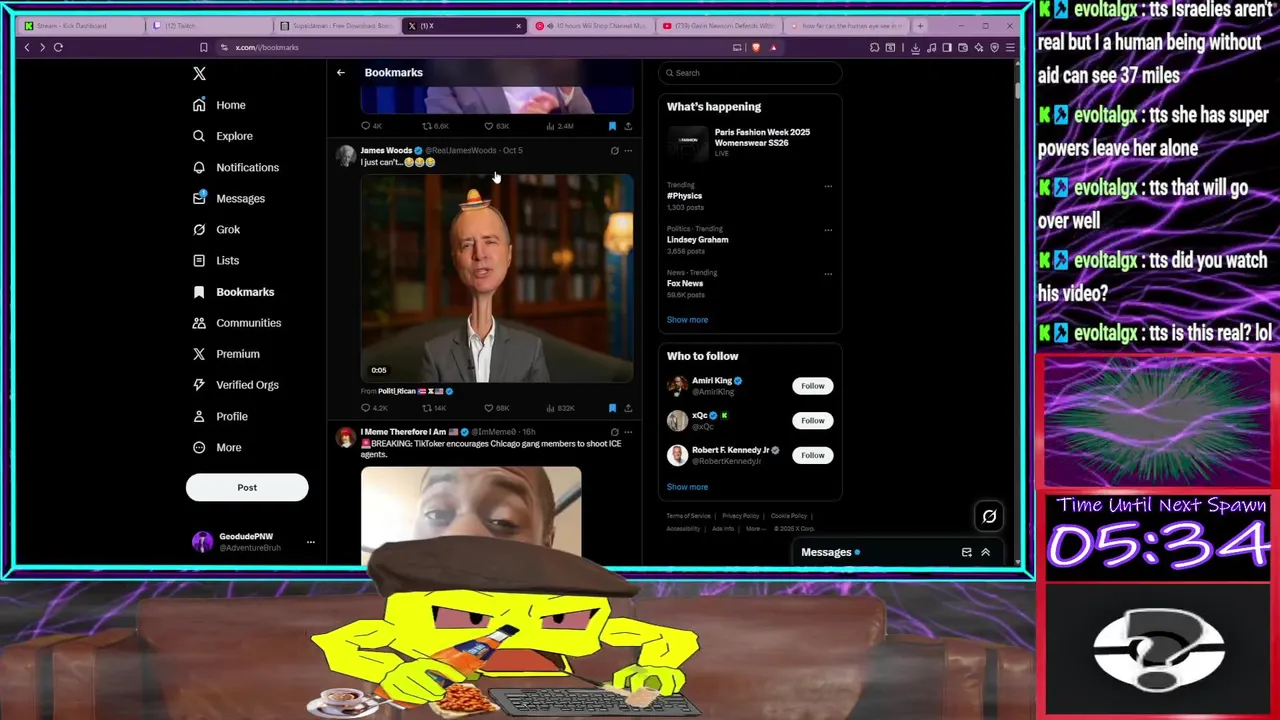Open the Fox News trending topic
This screenshot has height=720, width=1280.
tap(685, 284)
